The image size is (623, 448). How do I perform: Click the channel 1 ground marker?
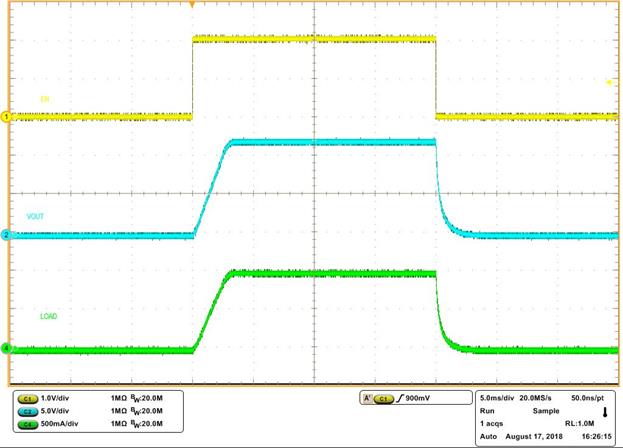pyautogui.click(x=5, y=116)
